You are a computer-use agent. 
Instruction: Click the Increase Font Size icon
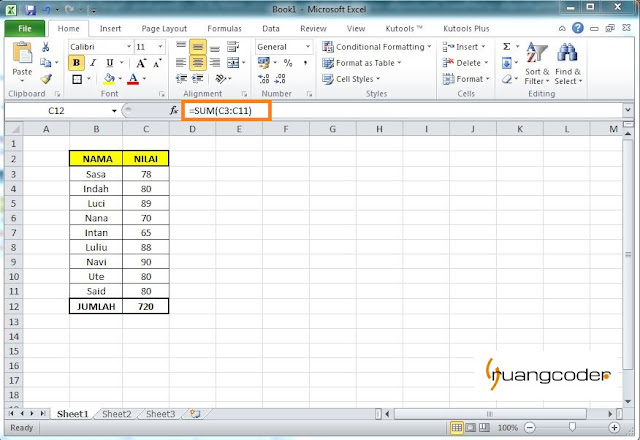(141, 63)
